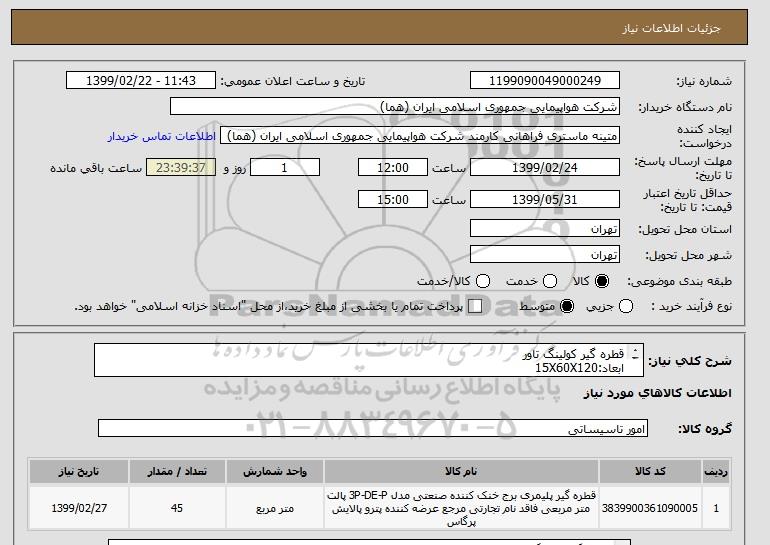Image resolution: width=770 pixels, height=545 pixels.
Task: Click the اطلاعات کالاهای مورد نیاز section heading
Action: (x=658, y=393)
